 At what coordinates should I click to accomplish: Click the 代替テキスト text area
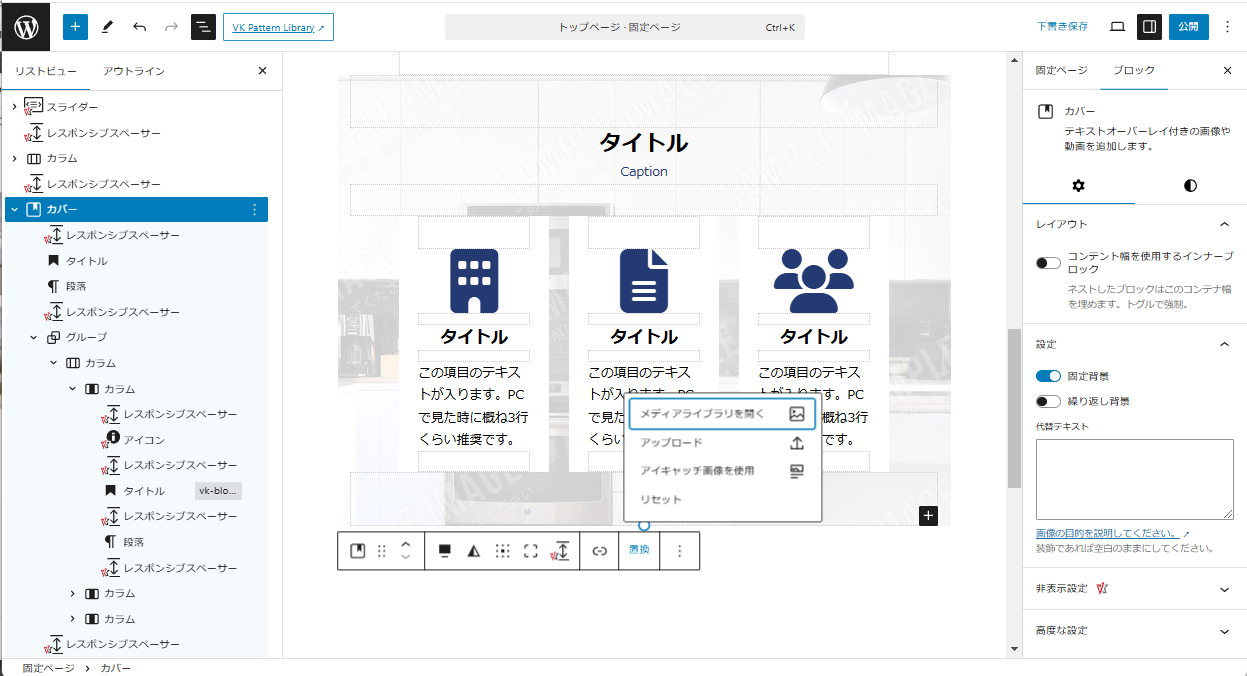[x=1134, y=479]
